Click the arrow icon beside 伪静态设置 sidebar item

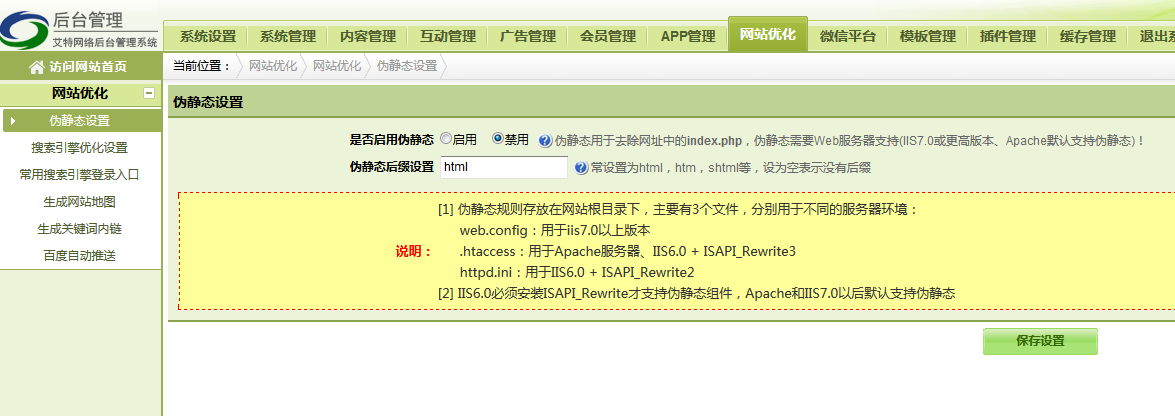pos(13,121)
